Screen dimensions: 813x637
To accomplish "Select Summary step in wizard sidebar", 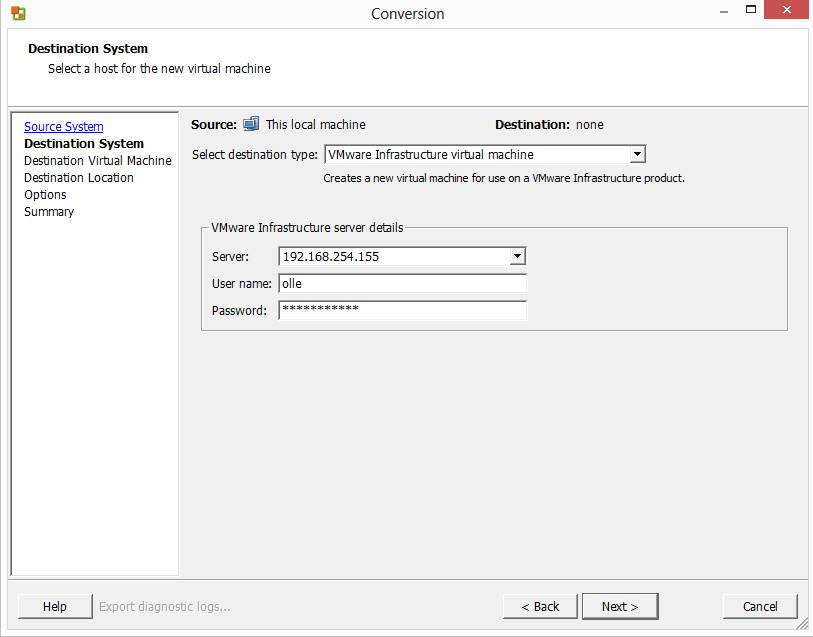I will pos(49,212).
